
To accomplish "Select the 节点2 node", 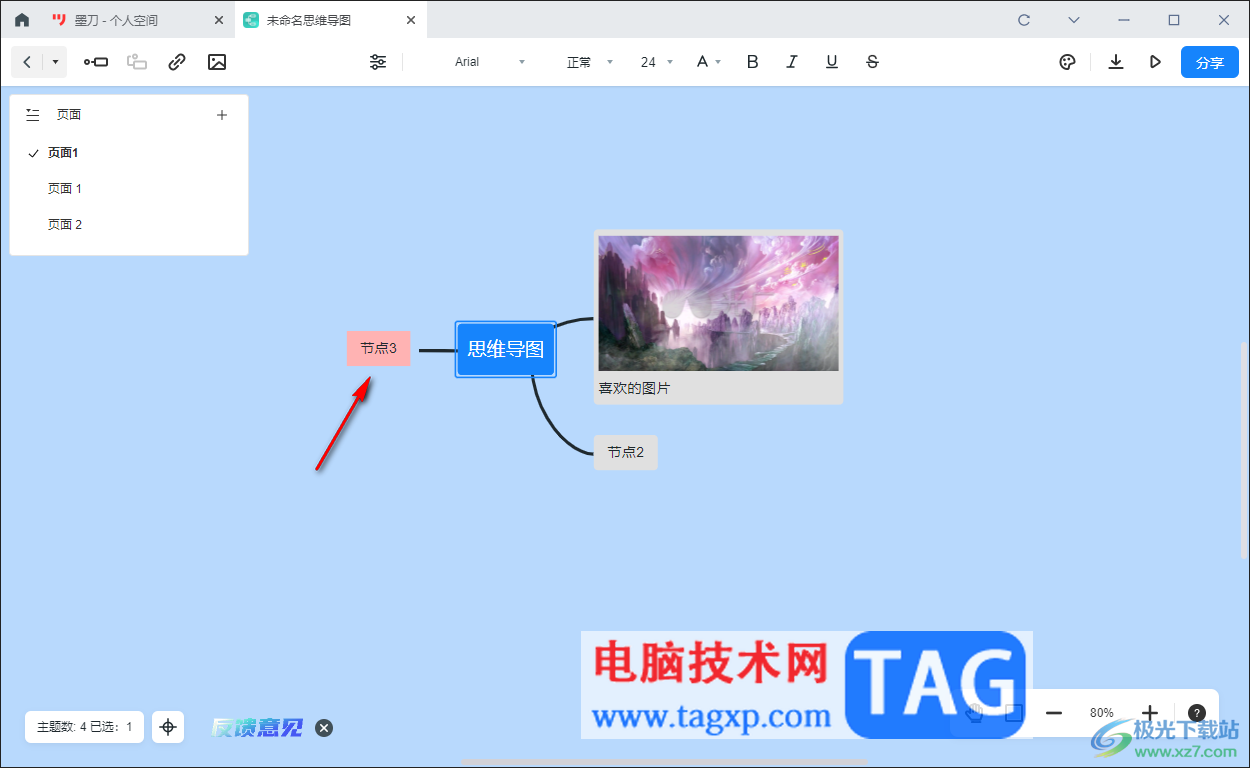I will [x=626, y=452].
